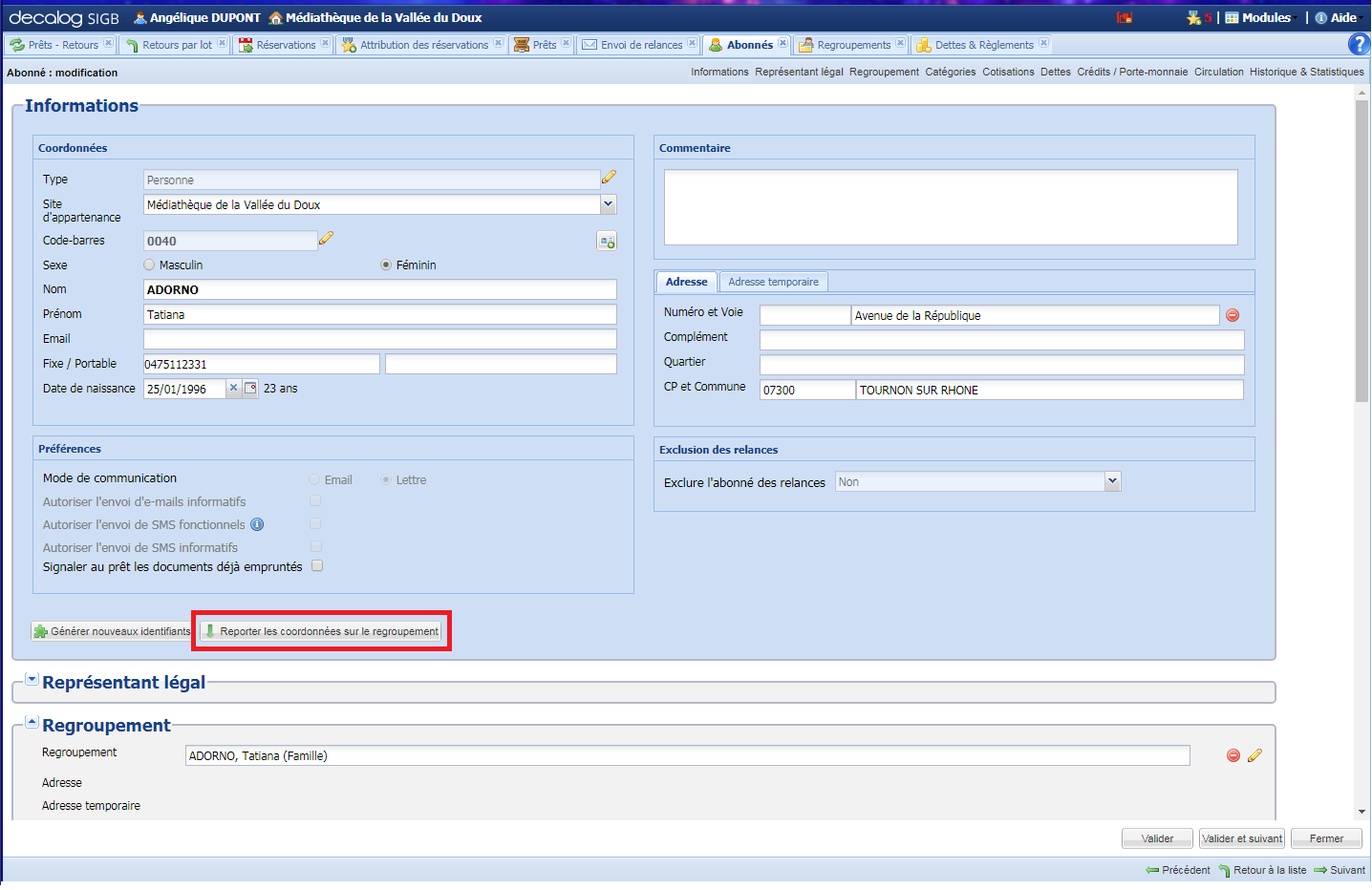
Task: Remove the address with red minus icon
Action: 1233,315
